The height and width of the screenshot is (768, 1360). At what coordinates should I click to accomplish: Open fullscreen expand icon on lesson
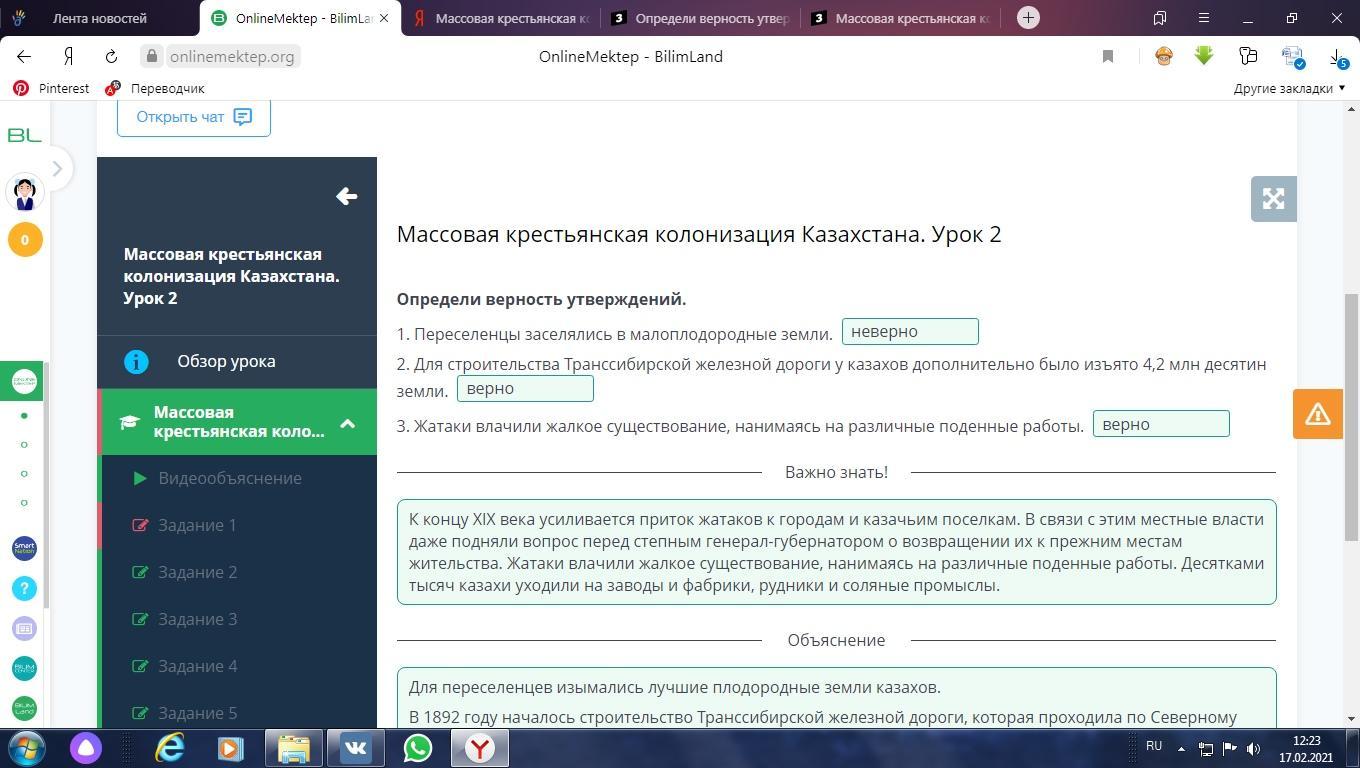1273,199
